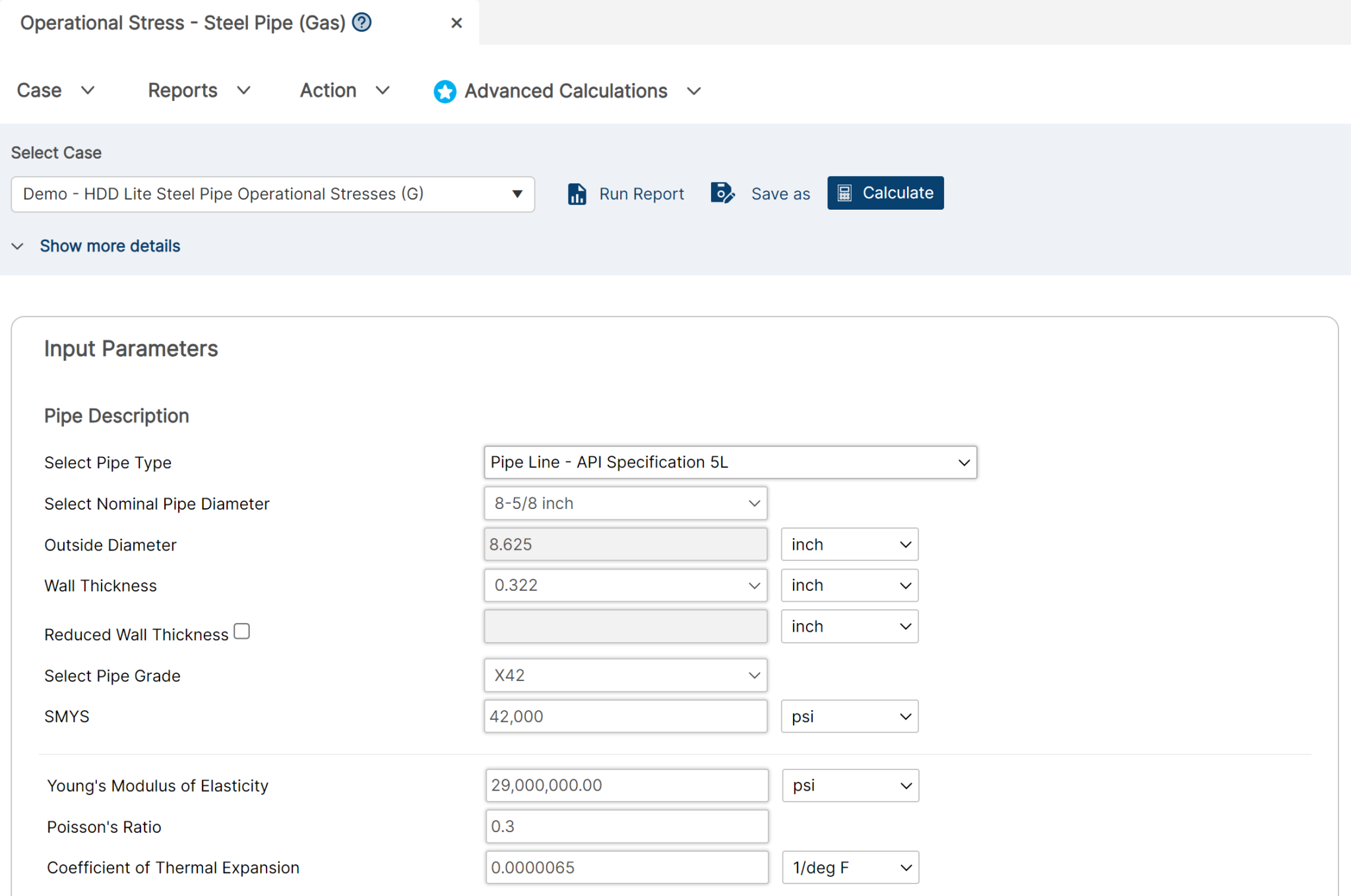Edit the Poisson's Ratio input field
This screenshot has width=1351, height=896.
pyautogui.click(x=625, y=826)
